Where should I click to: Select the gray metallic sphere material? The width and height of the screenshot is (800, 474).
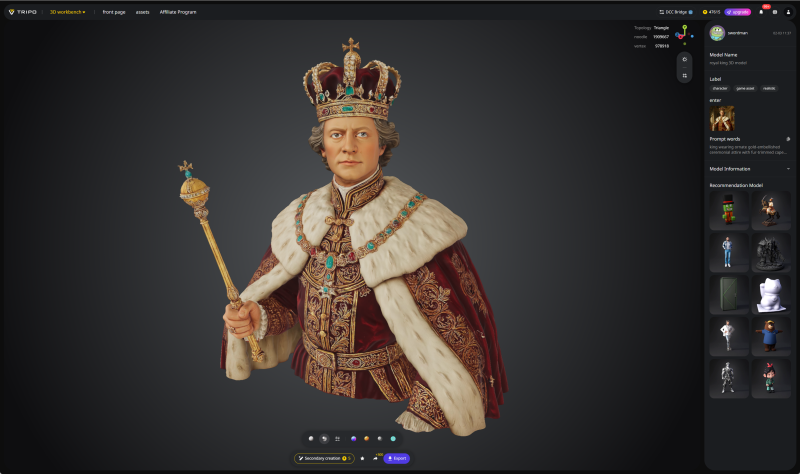pyautogui.click(x=380, y=438)
